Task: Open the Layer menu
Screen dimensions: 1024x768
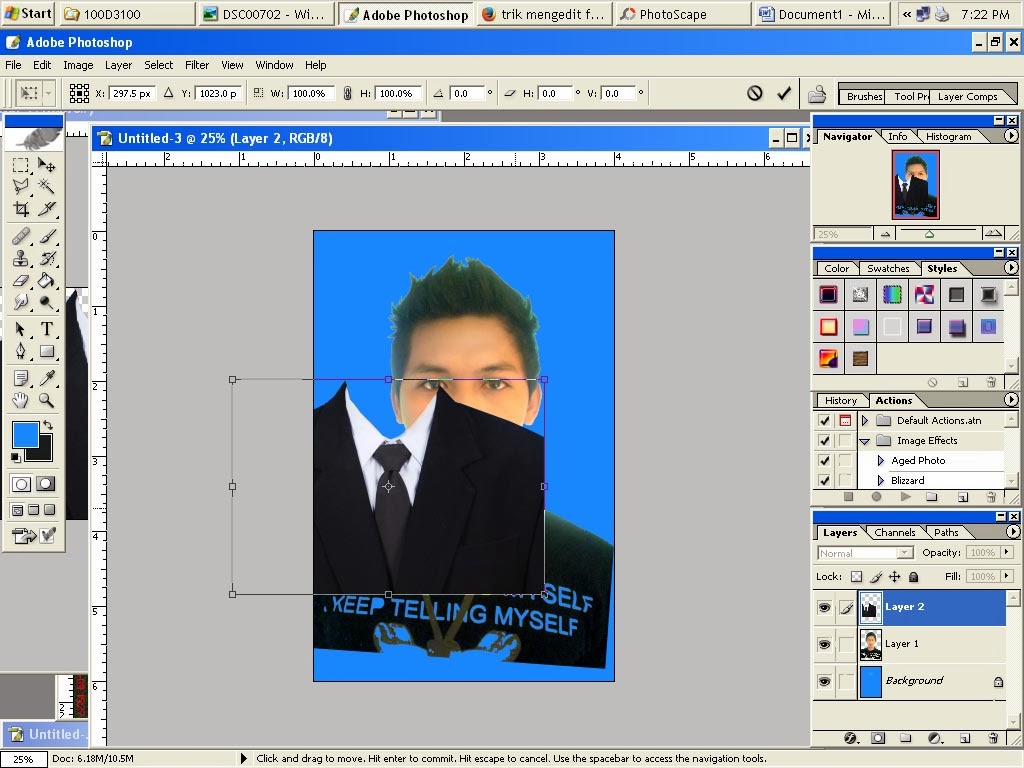Action: click(x=118, y=65)
